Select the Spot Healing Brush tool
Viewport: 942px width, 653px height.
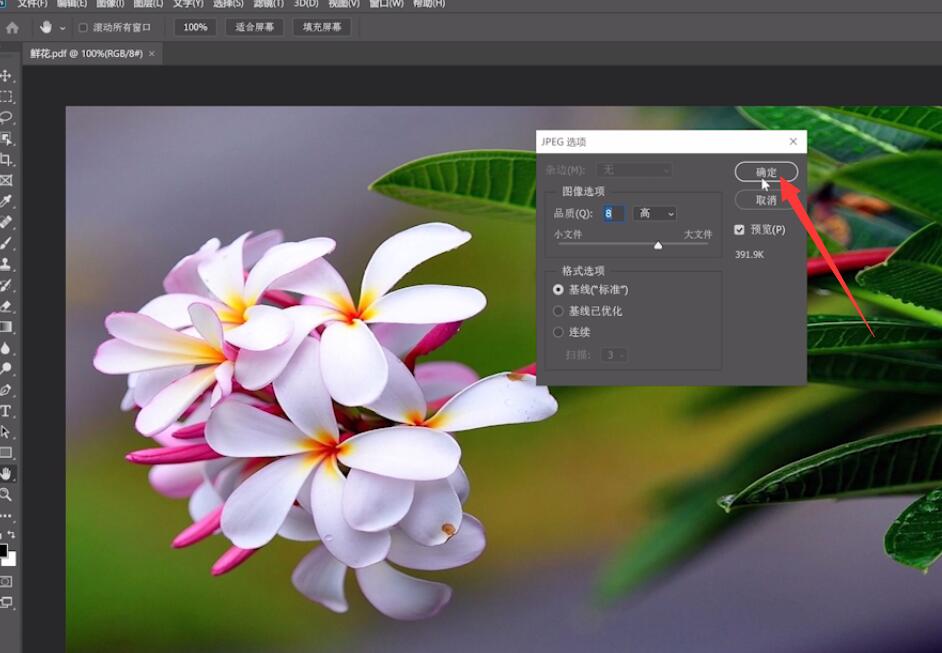(x=6, y=222)
